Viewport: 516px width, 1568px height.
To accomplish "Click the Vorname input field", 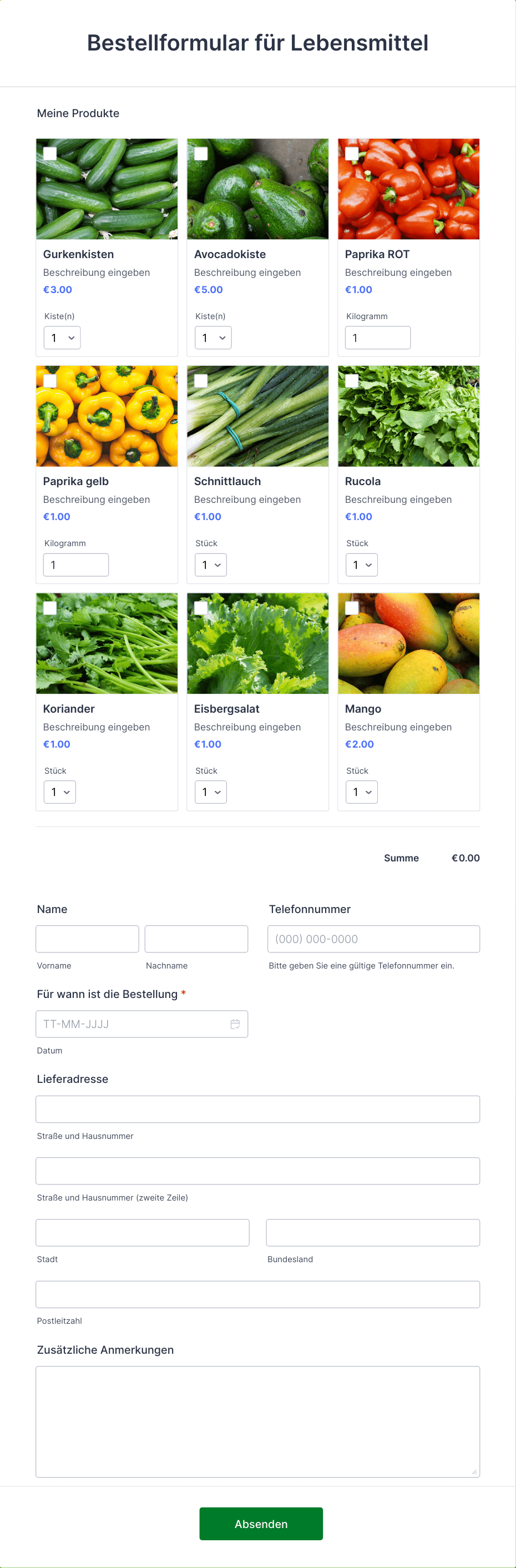I will tap(87, 939).
